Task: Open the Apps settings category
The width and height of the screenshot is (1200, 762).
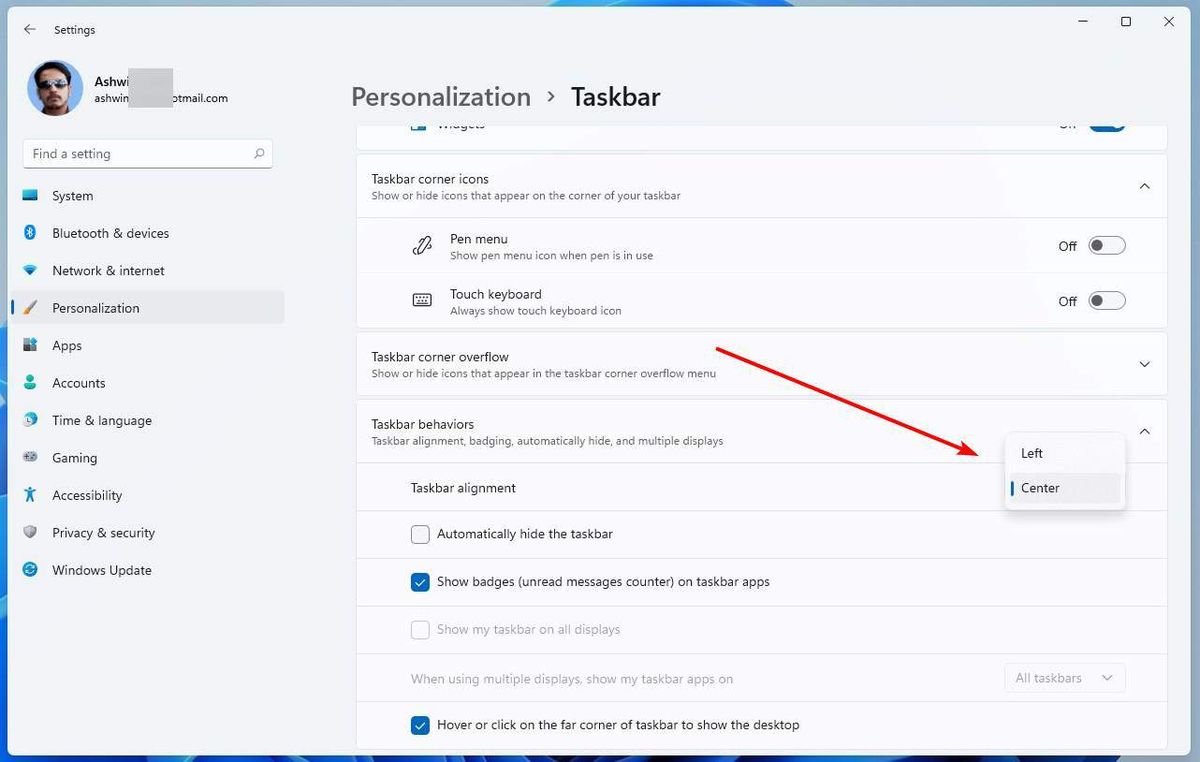Action: 147,345
